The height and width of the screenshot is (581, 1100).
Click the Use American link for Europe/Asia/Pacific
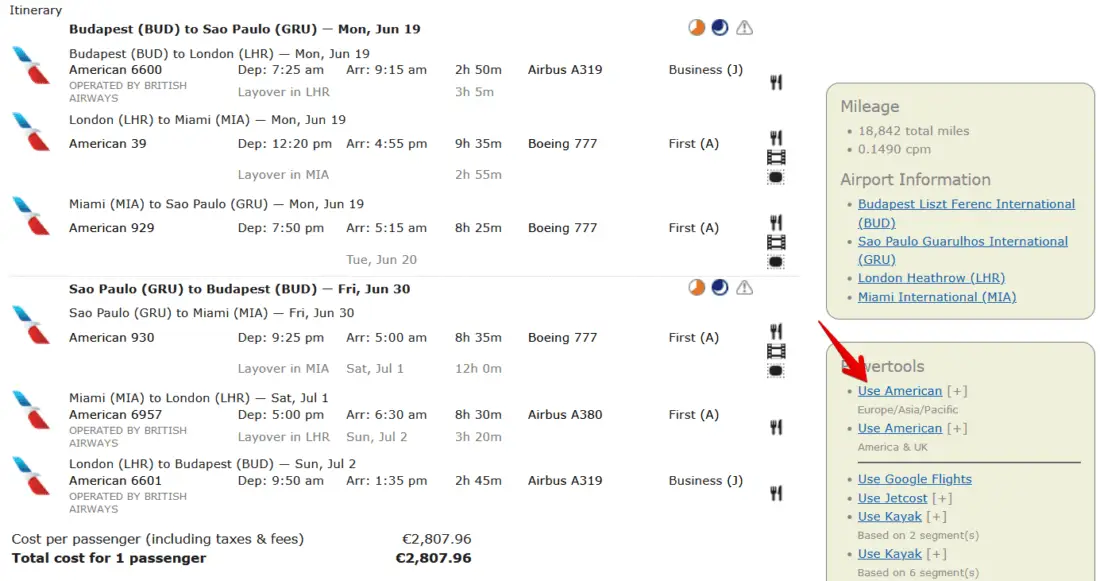(x=899, y=391)
